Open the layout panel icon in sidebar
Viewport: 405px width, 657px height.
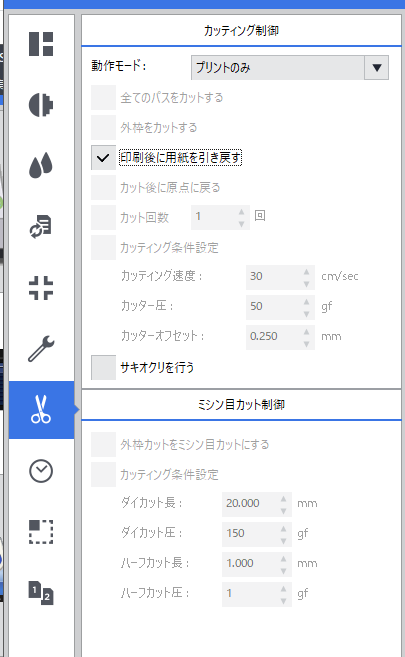[x=41, y=44]
